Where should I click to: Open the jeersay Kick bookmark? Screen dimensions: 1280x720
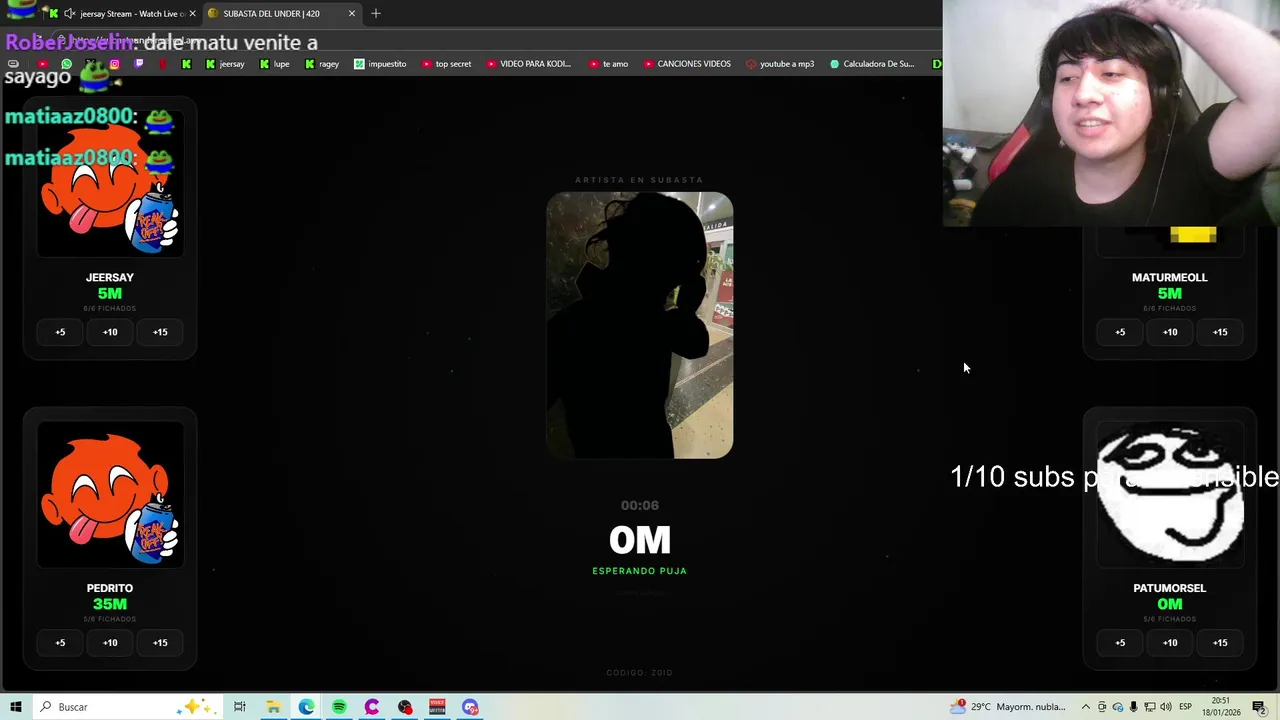225,64
